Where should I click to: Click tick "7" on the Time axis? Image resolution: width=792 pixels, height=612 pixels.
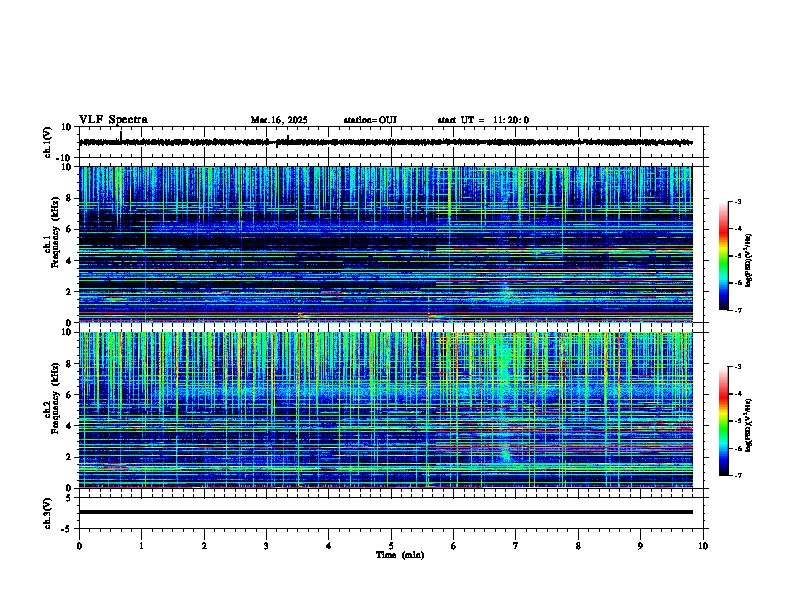pyautogui.click(x=516, y=546)
